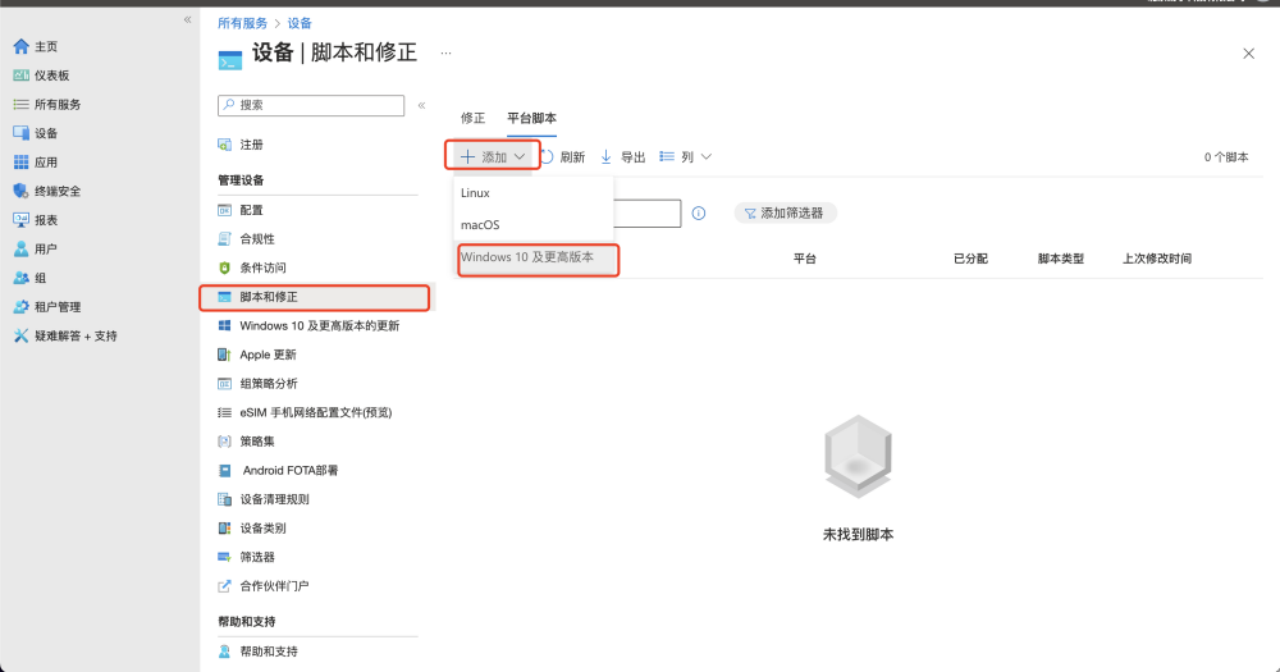
Task: Click the 筛选器 filters icon in menu
Action: 225,557
